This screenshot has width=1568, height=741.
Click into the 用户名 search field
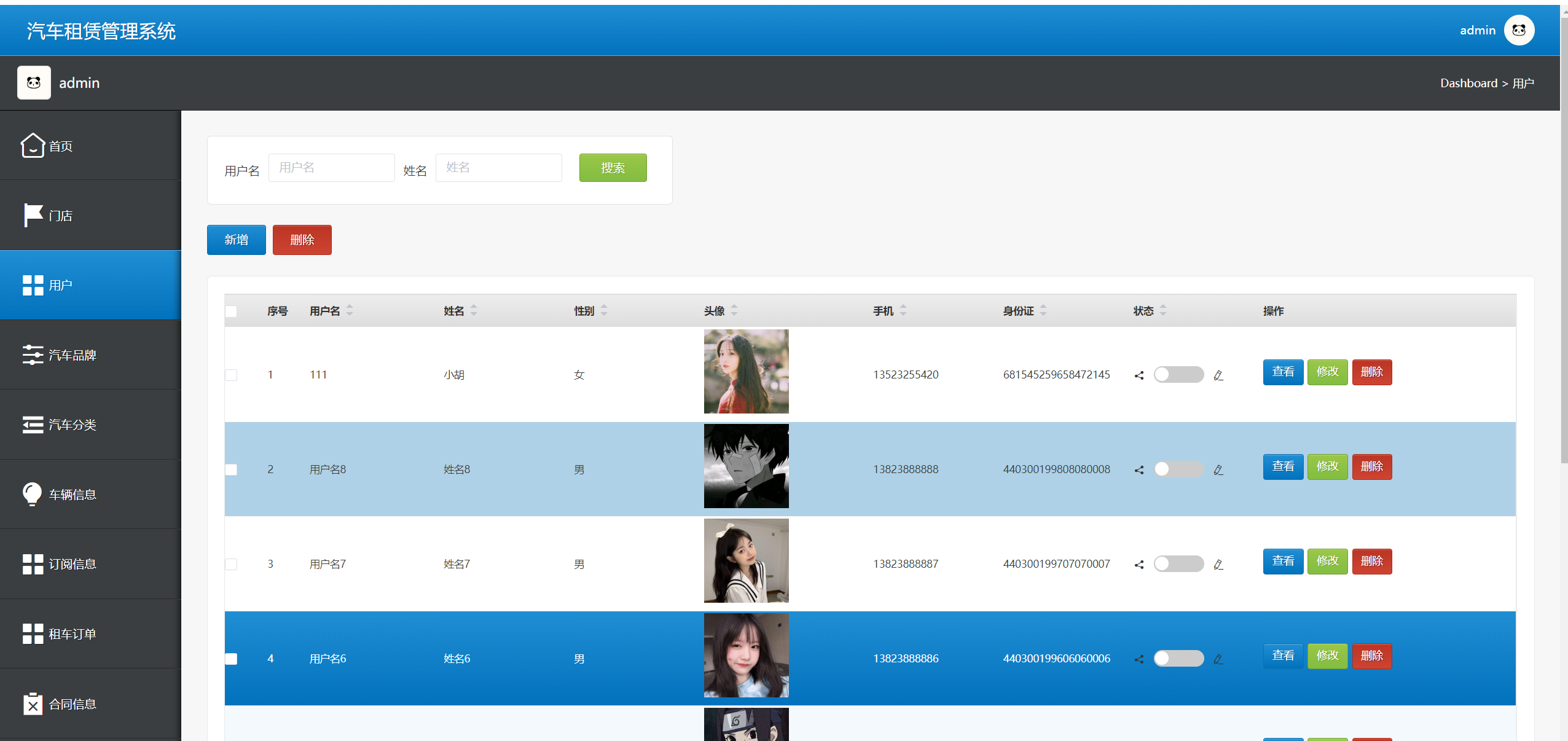pyautogui.click(x=331, y=168)
